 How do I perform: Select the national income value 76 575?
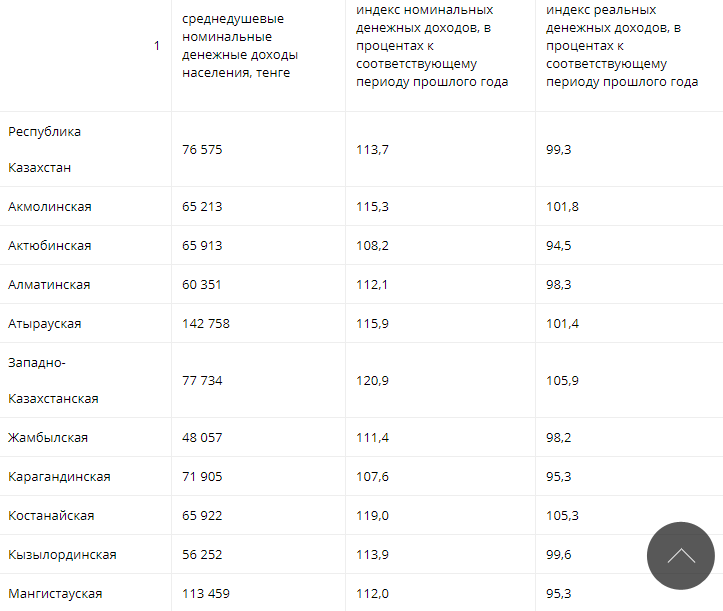pos(202,150)
